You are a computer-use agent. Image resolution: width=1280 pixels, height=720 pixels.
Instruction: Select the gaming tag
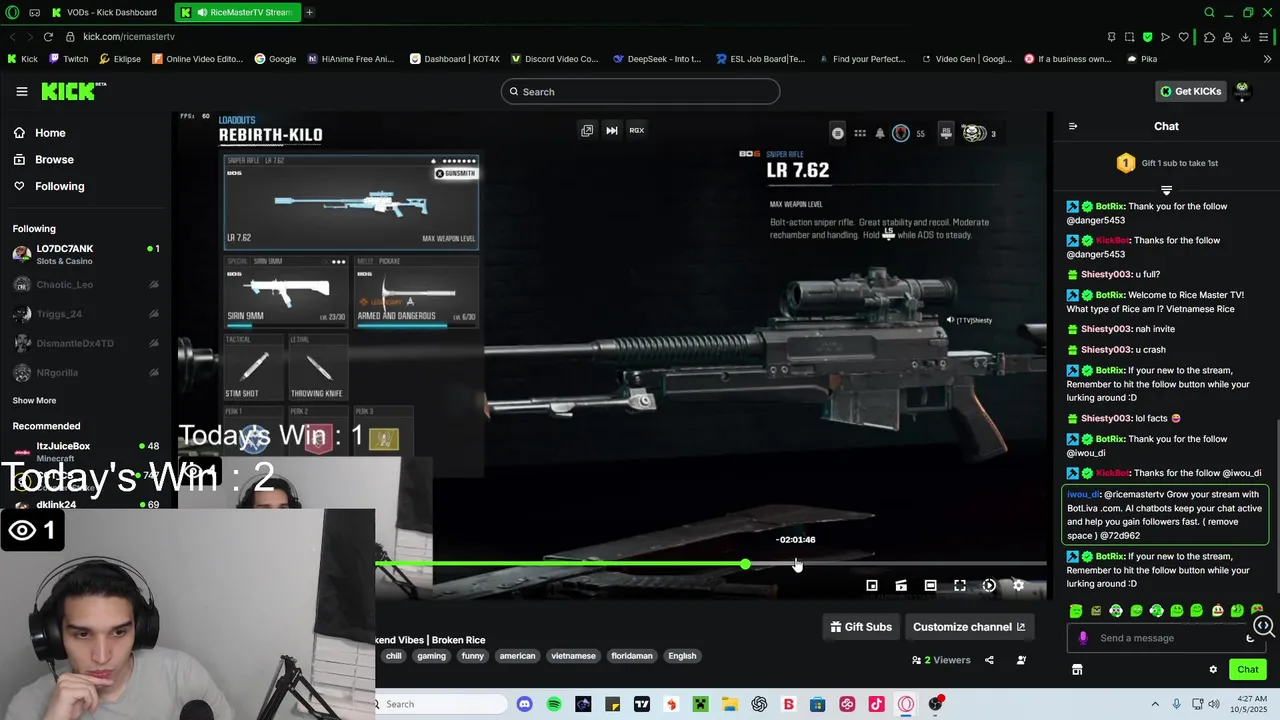(x=432, y=656)
